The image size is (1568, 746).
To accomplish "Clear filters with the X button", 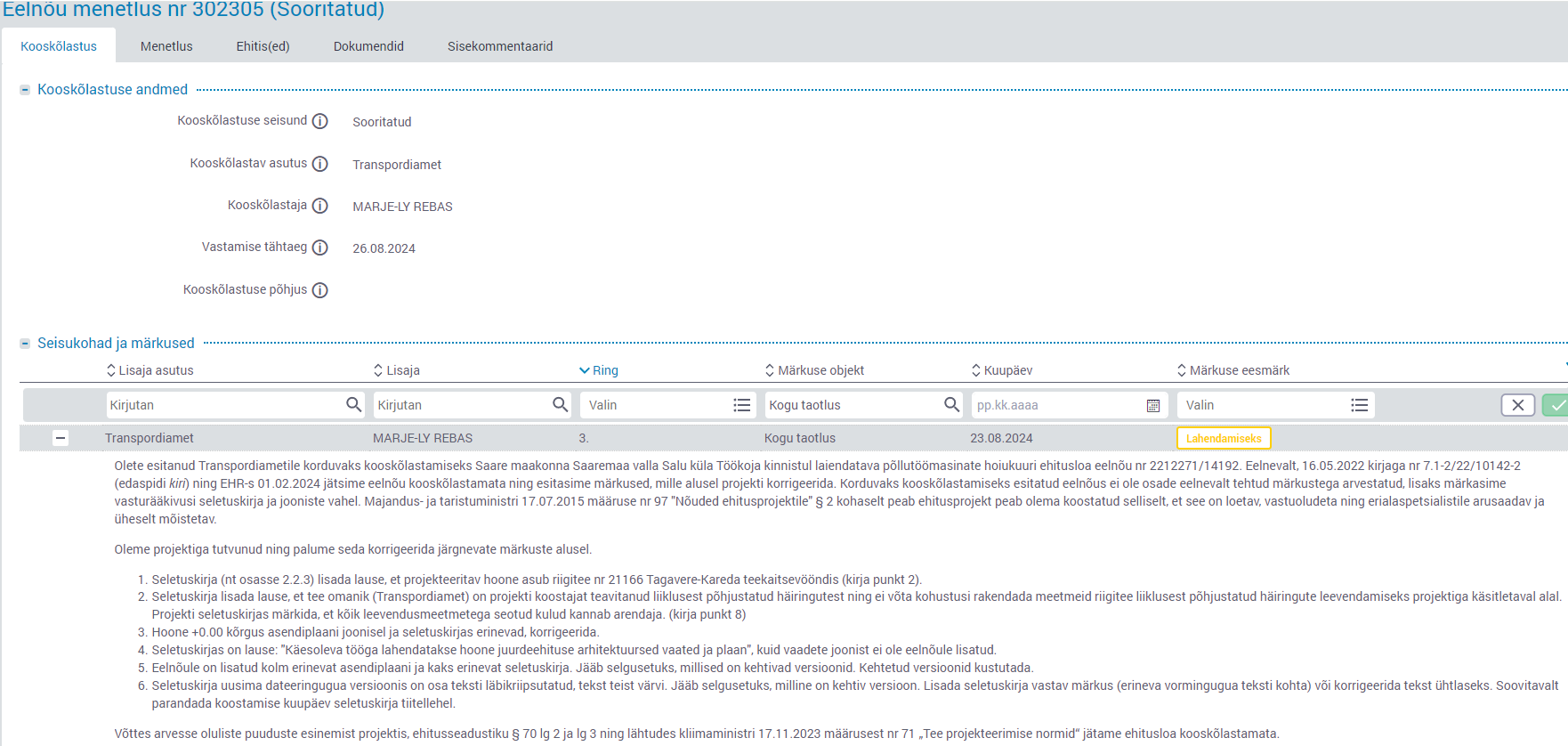I will (x=1518, y=405).
